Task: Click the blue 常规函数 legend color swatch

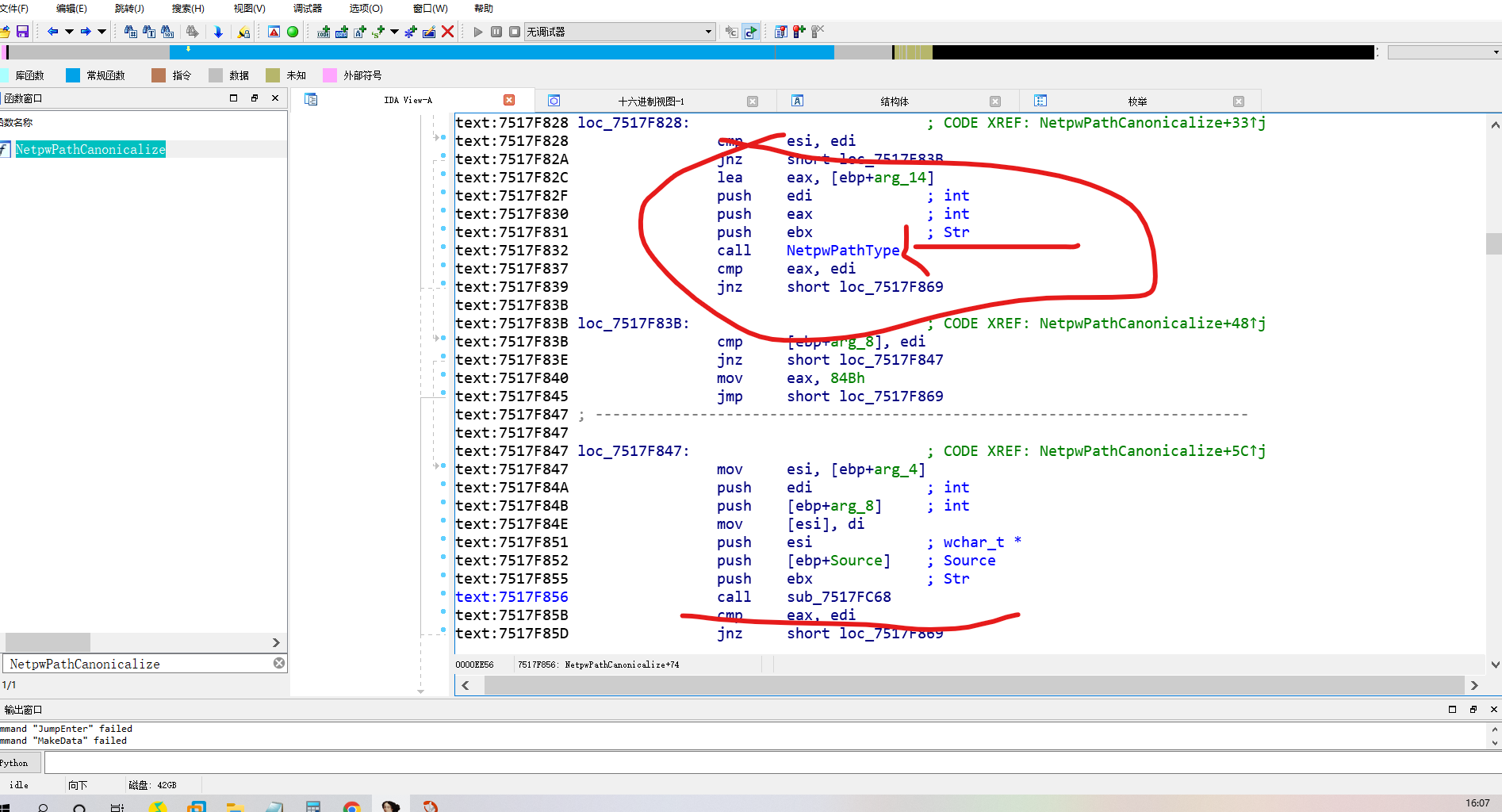Action: 73,75
